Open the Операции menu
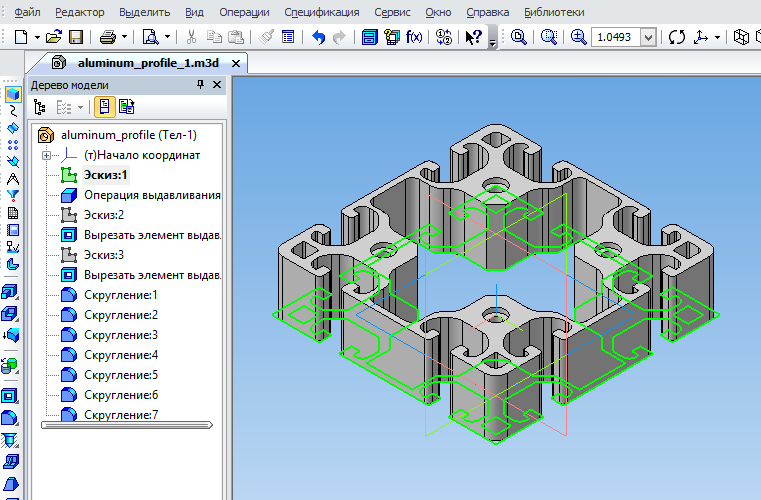761x500 pixels. pos(244,12)
